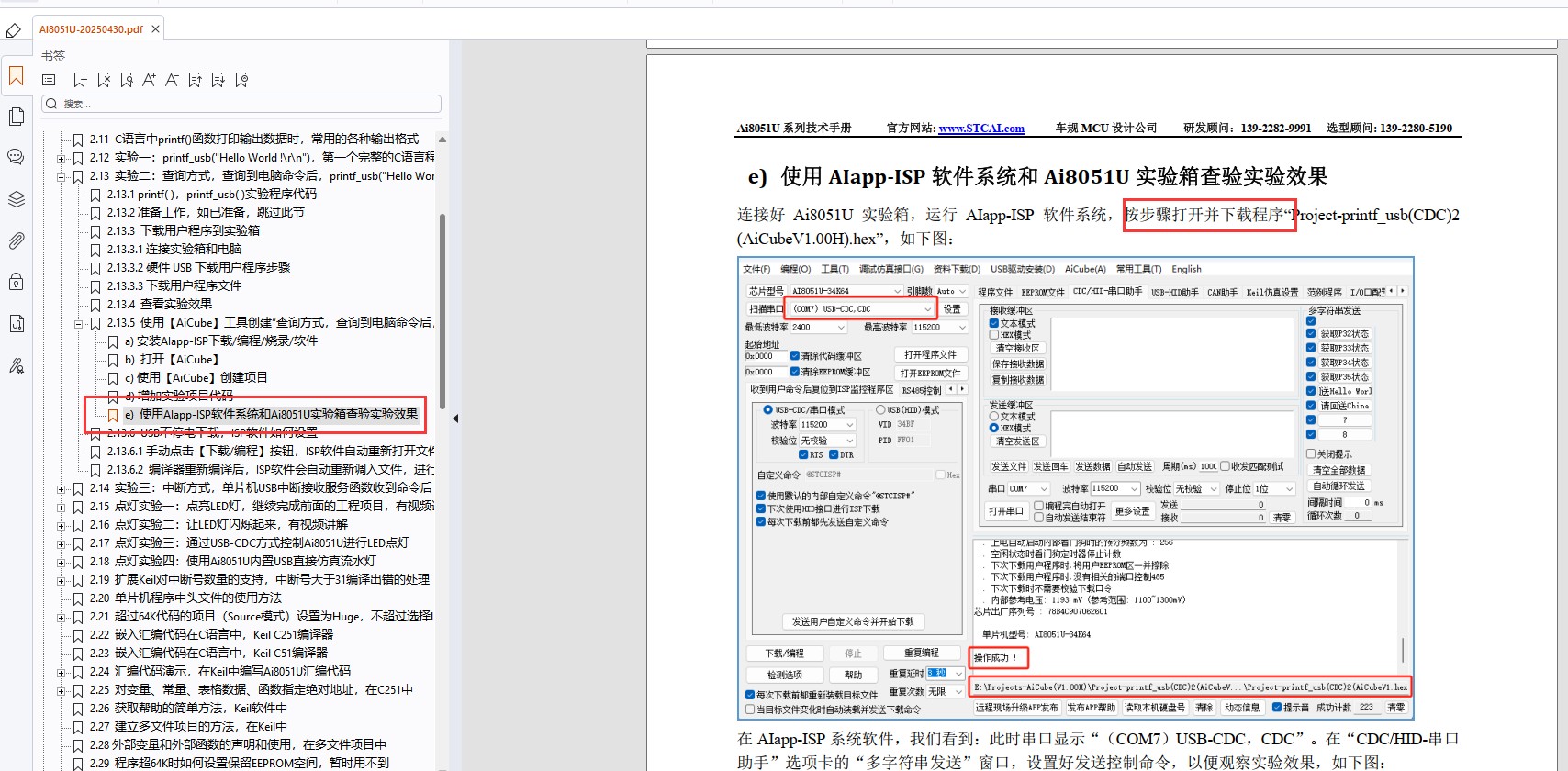Open the Digital signatures panel
1568x771 pixels.
pyautogui.click(x=16, y=365)
